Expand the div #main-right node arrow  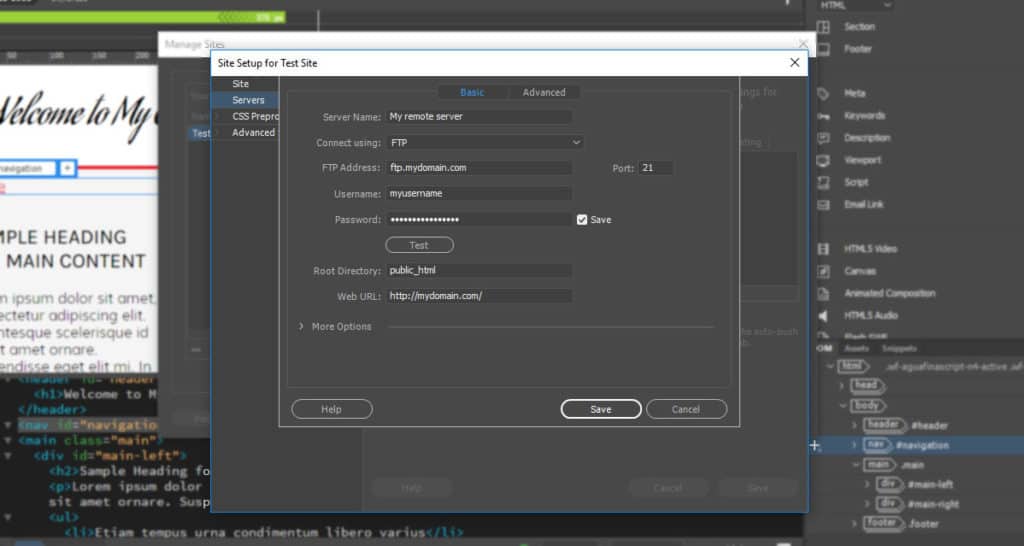867,504
